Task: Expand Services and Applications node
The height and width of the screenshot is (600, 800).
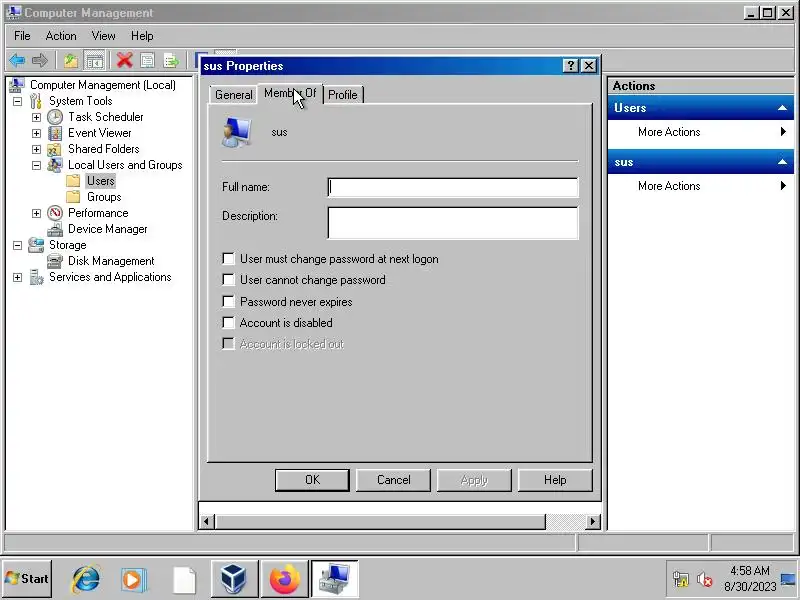Action: (17, 278)
